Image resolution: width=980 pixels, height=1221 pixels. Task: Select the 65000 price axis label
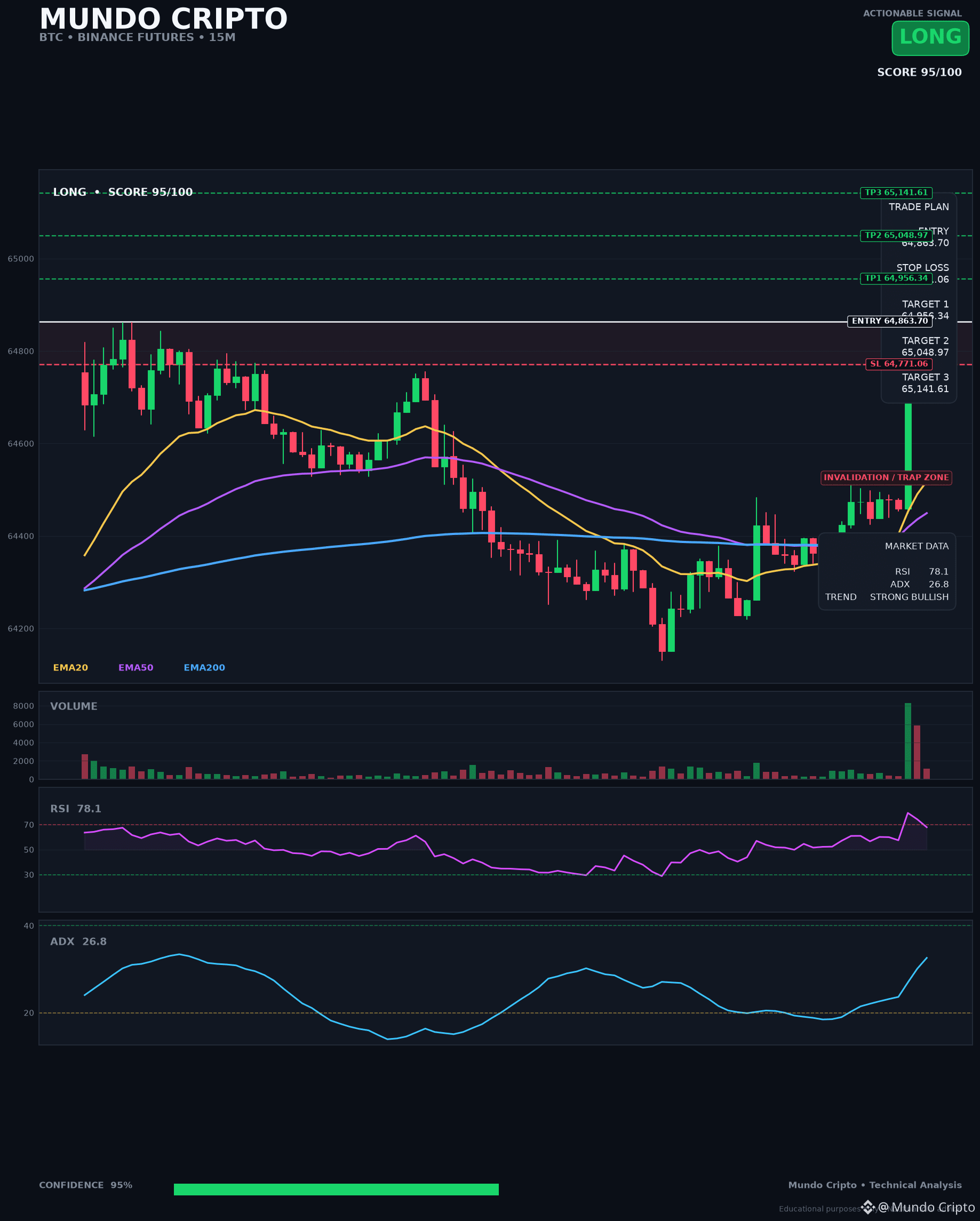pos(20,259)
